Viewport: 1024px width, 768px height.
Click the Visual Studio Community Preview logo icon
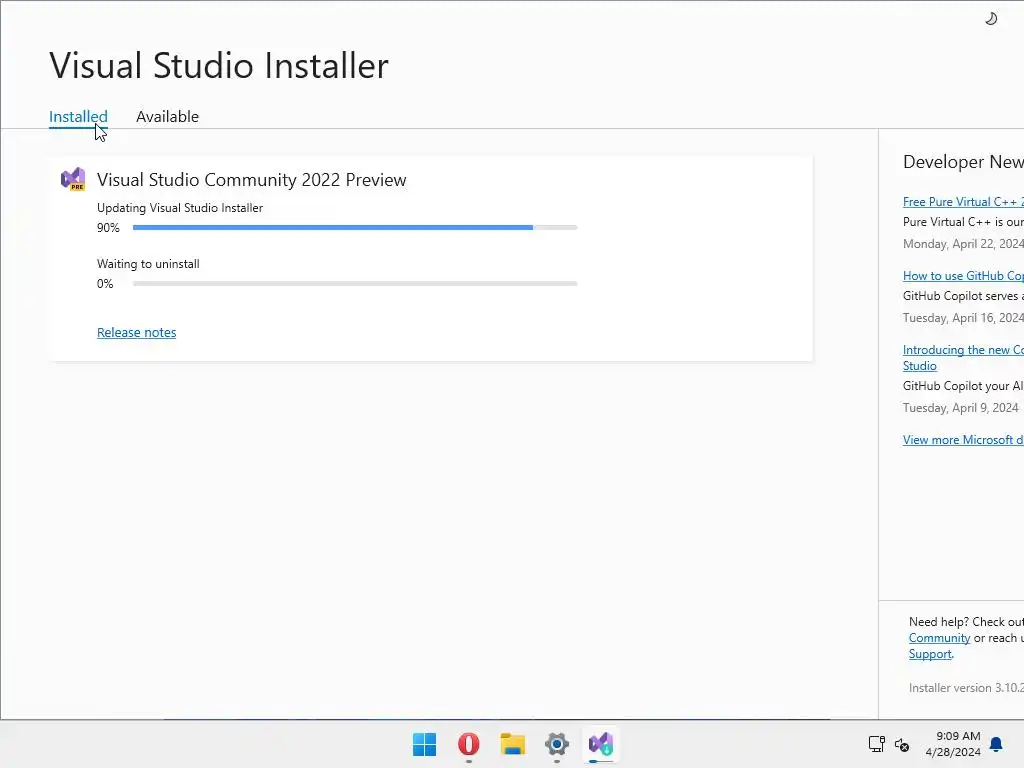[x=73, y=179]
